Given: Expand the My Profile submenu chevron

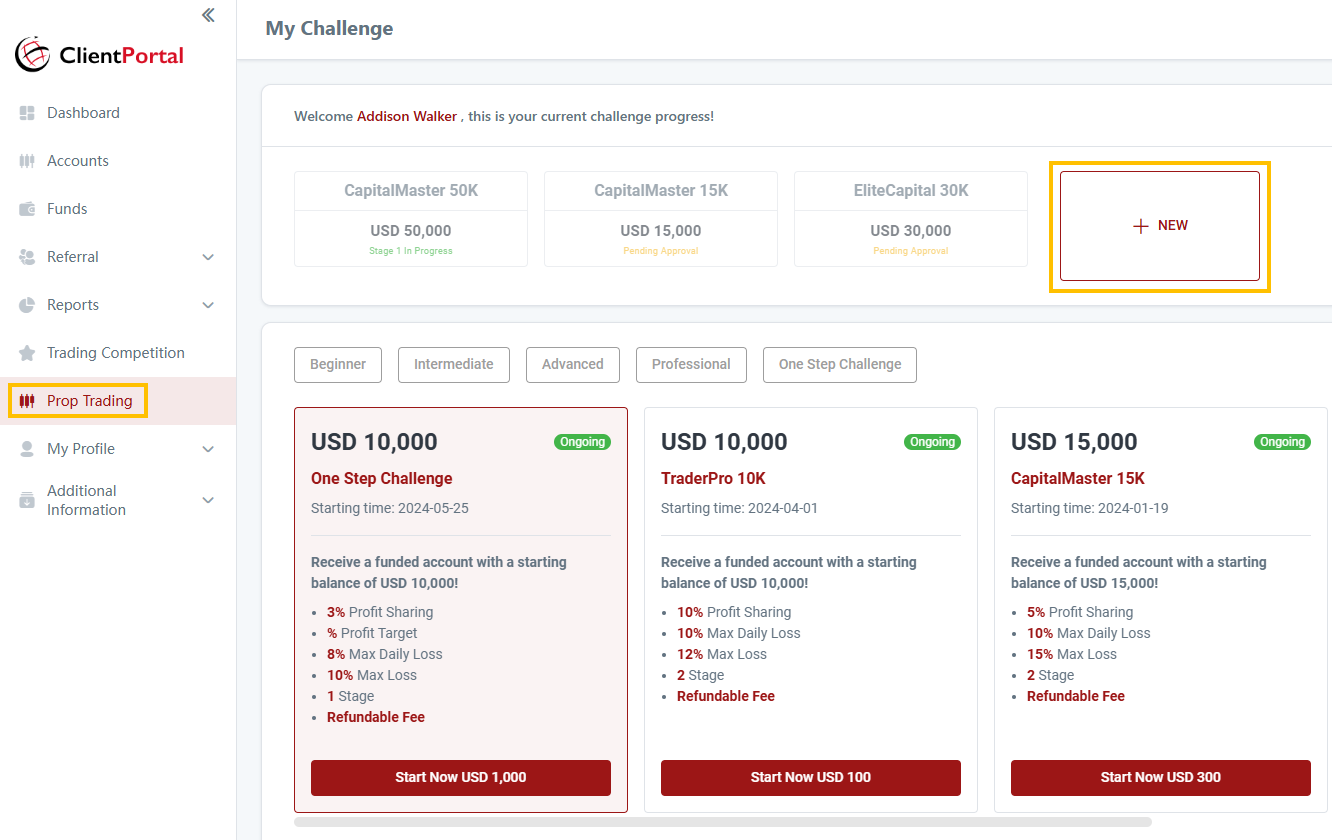Looking at the screenshot, I should (208, 449).
